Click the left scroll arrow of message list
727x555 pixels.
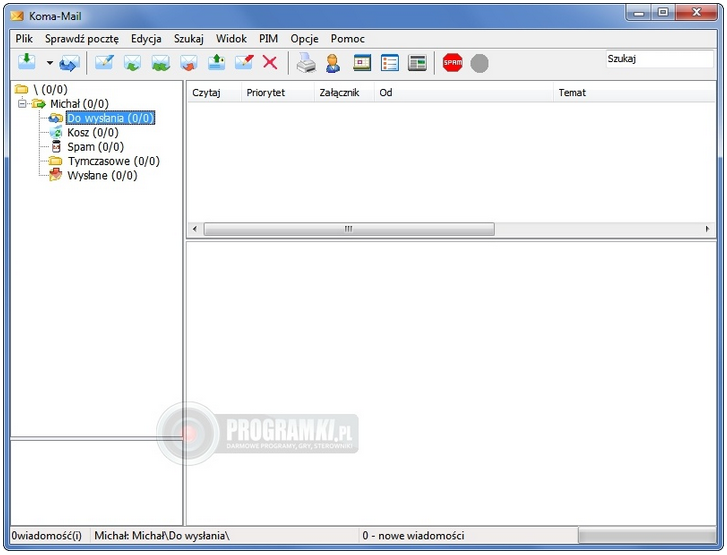195,229
